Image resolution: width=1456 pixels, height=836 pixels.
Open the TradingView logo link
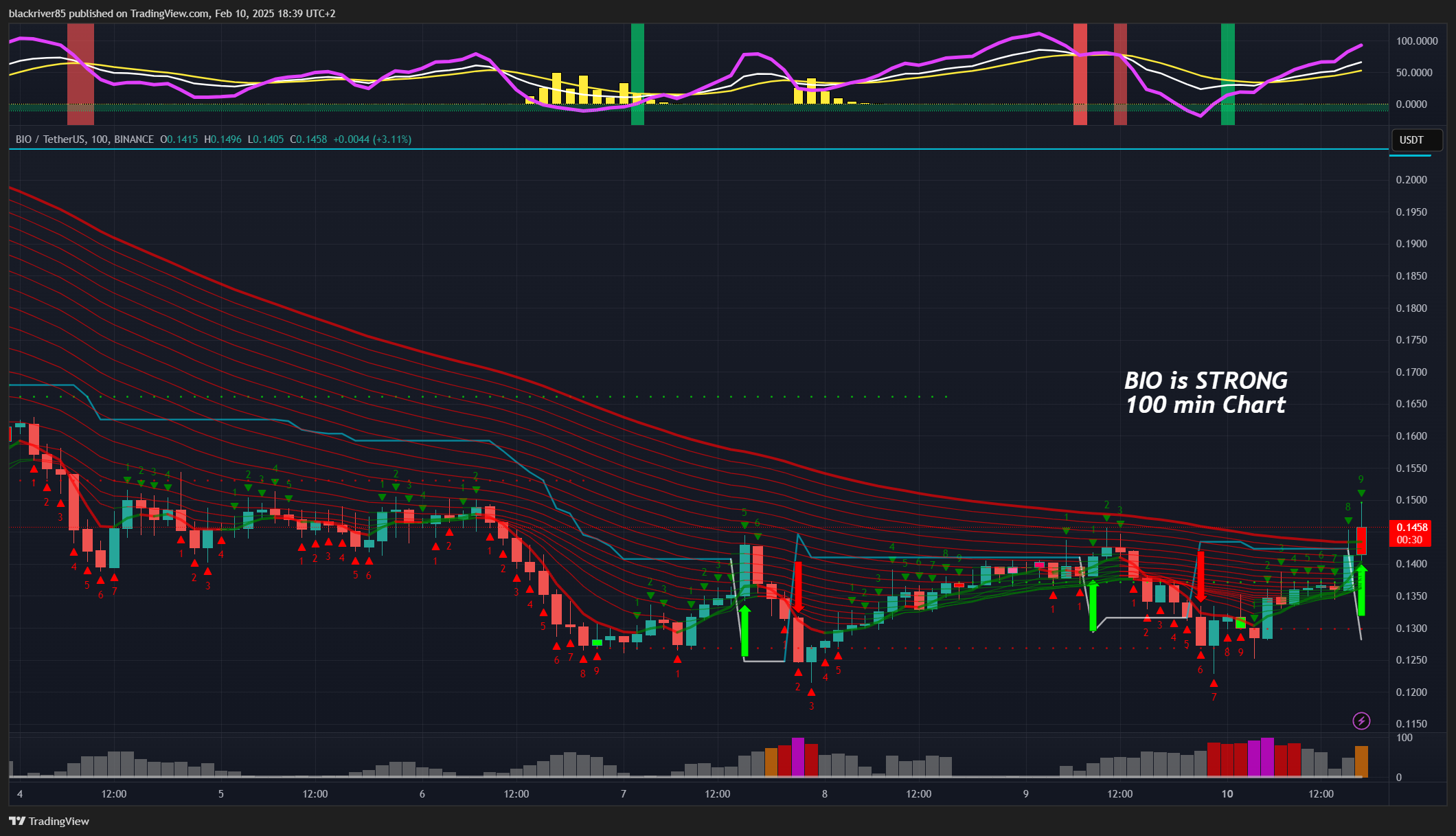(x=49, y=821)
